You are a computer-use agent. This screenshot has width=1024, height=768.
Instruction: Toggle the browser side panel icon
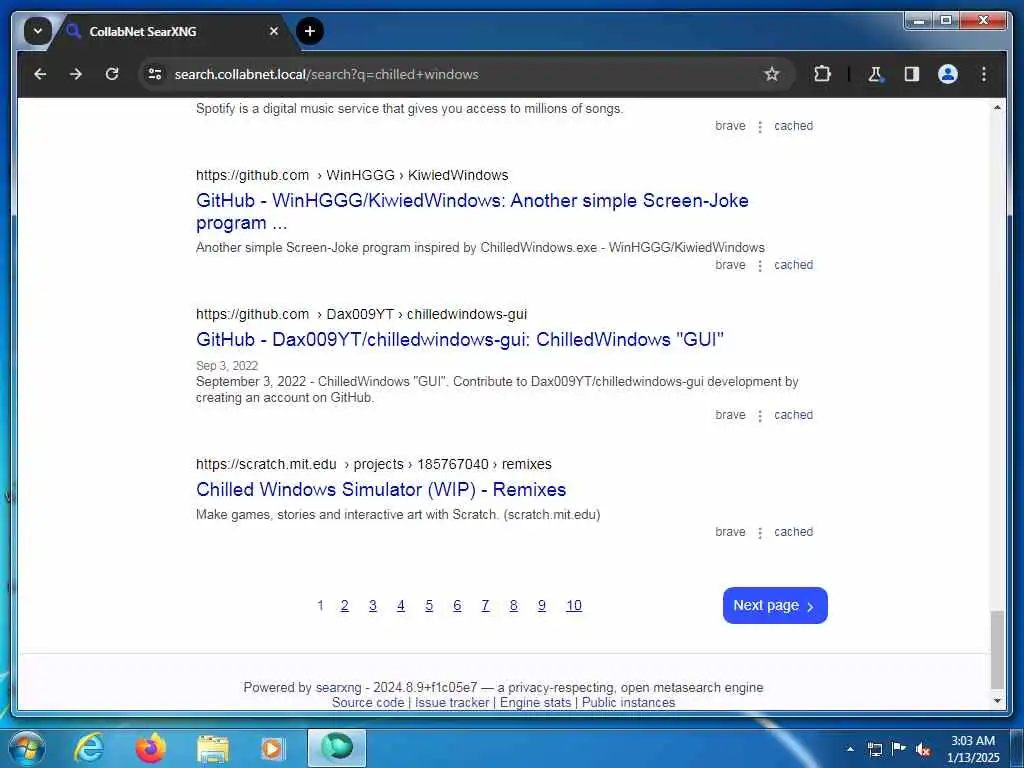click(912, 74)
